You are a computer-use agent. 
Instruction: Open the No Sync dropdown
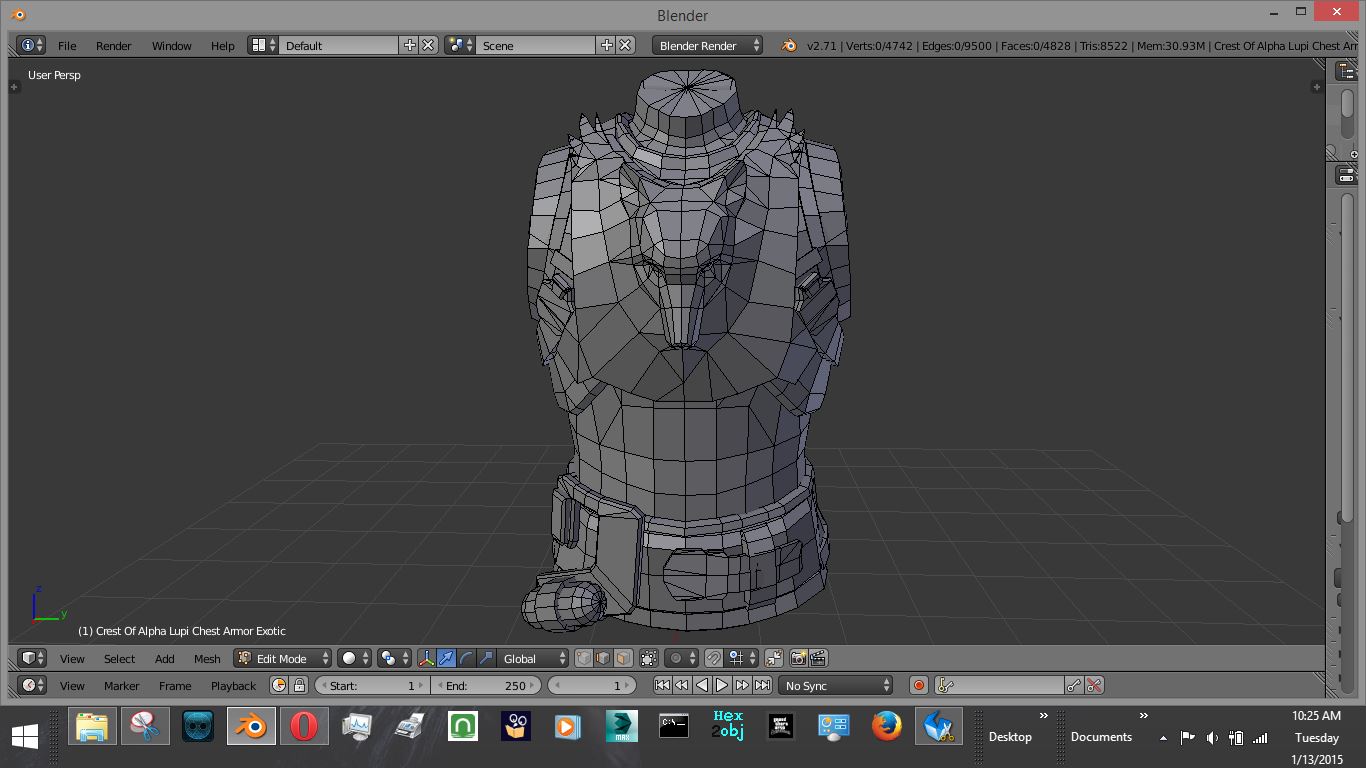pos(836,685)
